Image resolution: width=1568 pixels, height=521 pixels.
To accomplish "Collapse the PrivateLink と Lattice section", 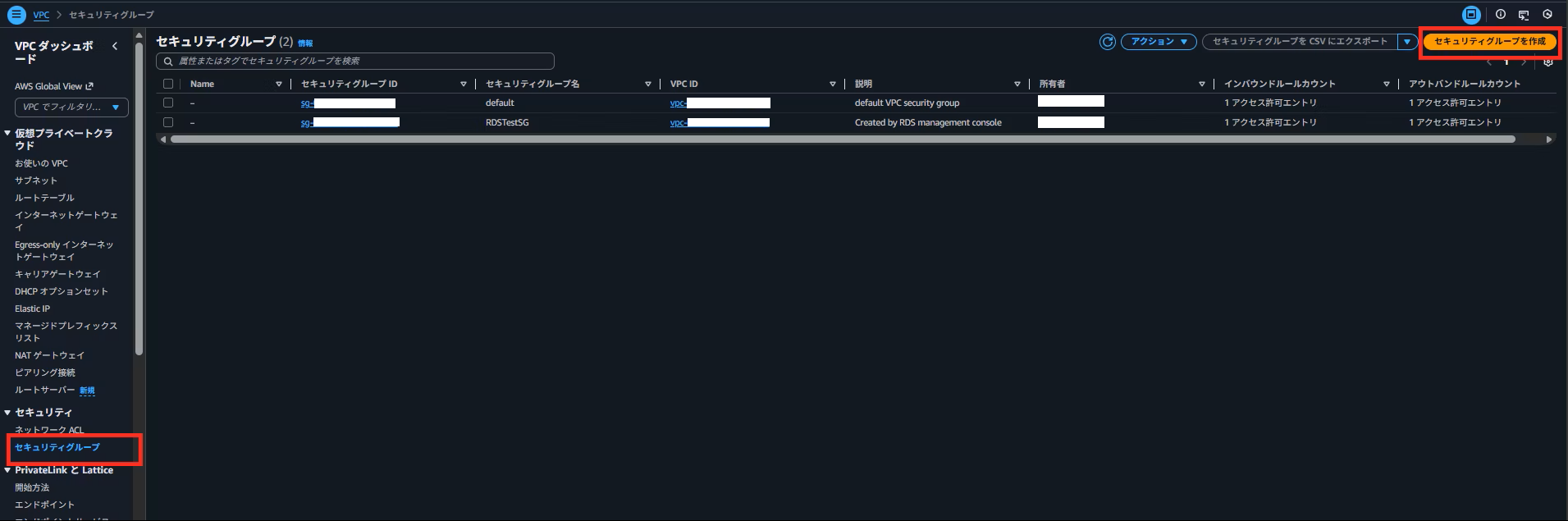I will (7, 470).
